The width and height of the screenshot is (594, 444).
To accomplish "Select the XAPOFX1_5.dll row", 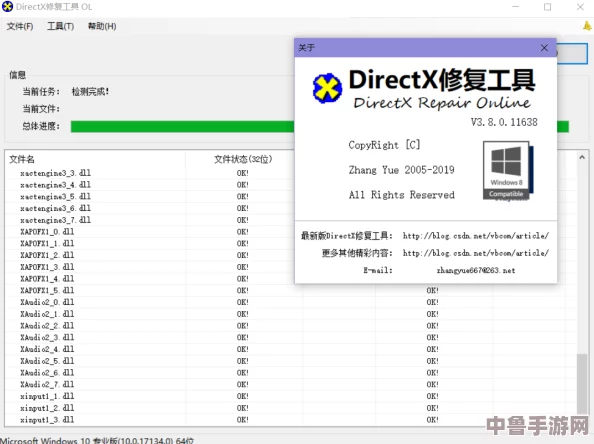I will pyautogui.click(x=291, y=291).
